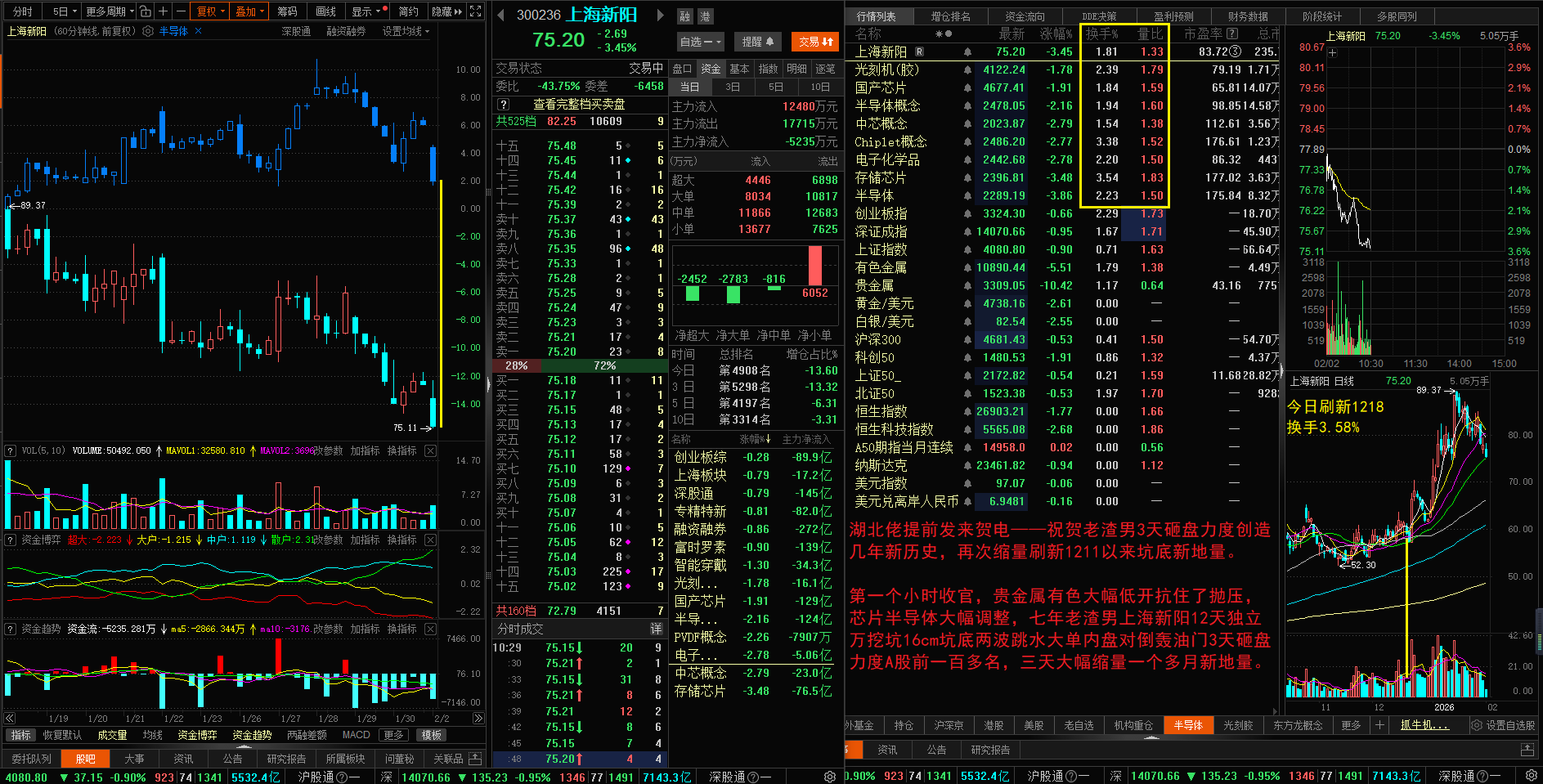
Task: Click the 市盈率 help question icon
Action: 1232,34
